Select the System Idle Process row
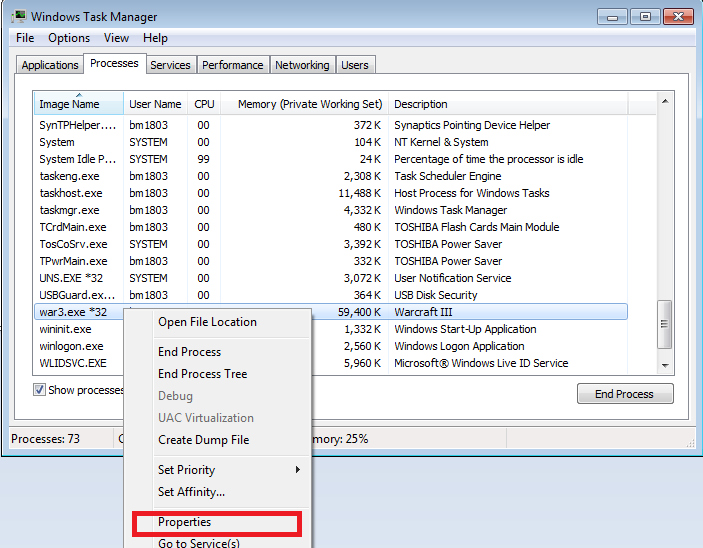 click(331, 159)
